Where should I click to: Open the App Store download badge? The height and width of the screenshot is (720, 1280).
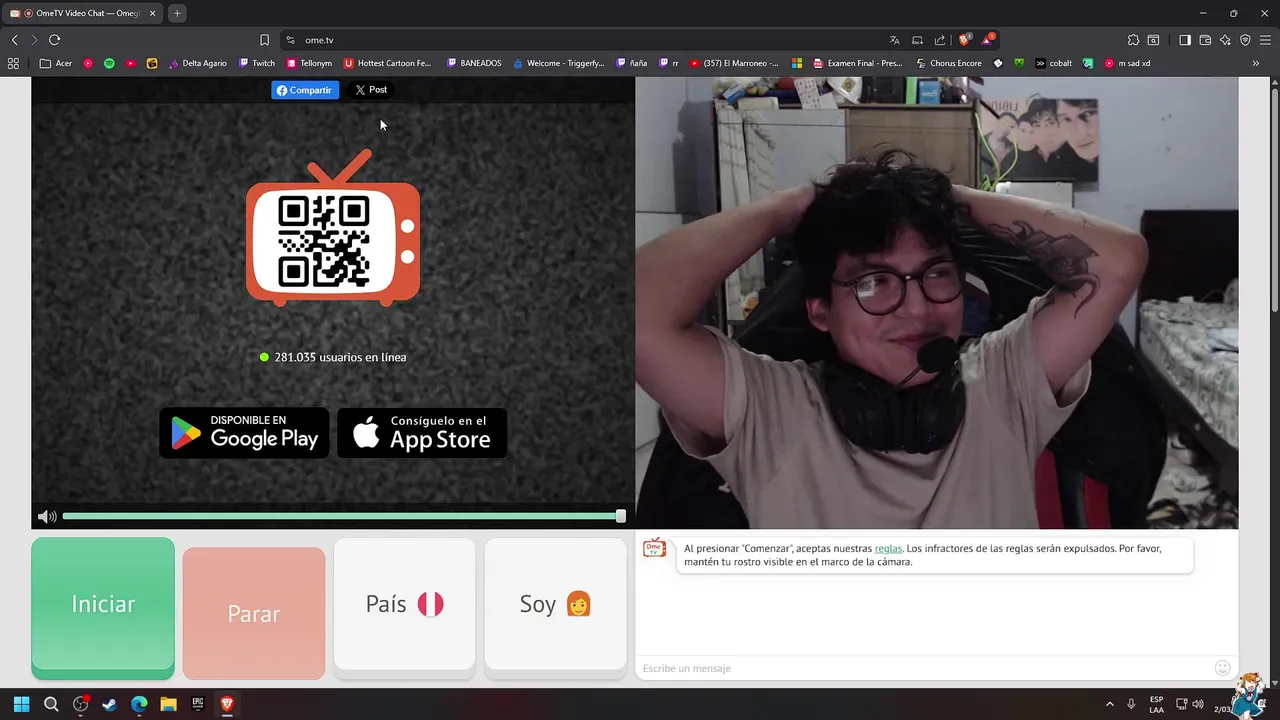(422, 432)
